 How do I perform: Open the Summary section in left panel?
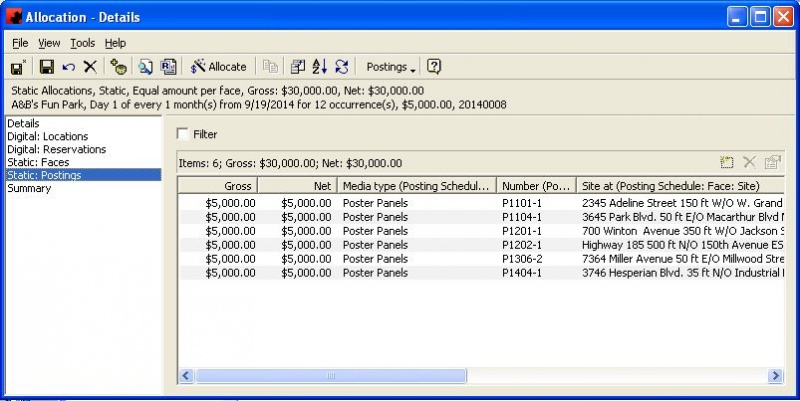30,188
